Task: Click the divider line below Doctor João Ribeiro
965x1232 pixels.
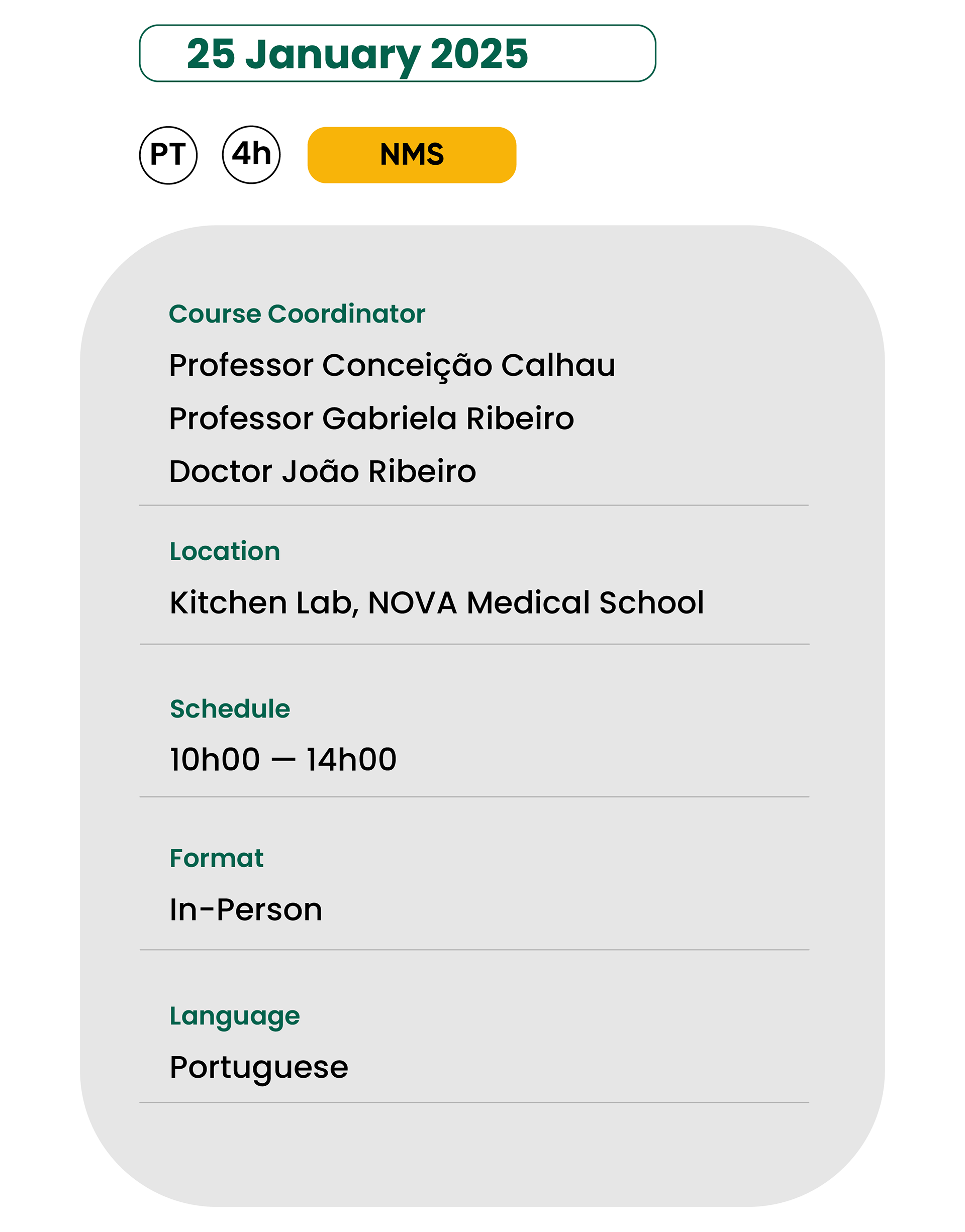Action: [474, 505]
